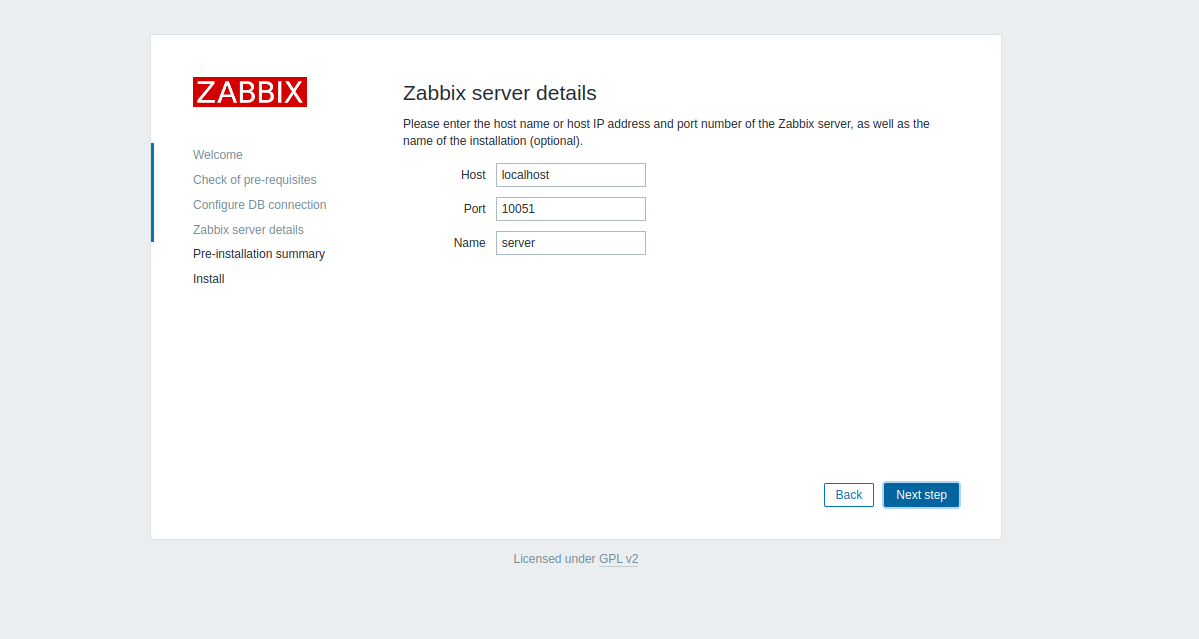Click the Name field containing server
1199x639 pixels.
570,243
